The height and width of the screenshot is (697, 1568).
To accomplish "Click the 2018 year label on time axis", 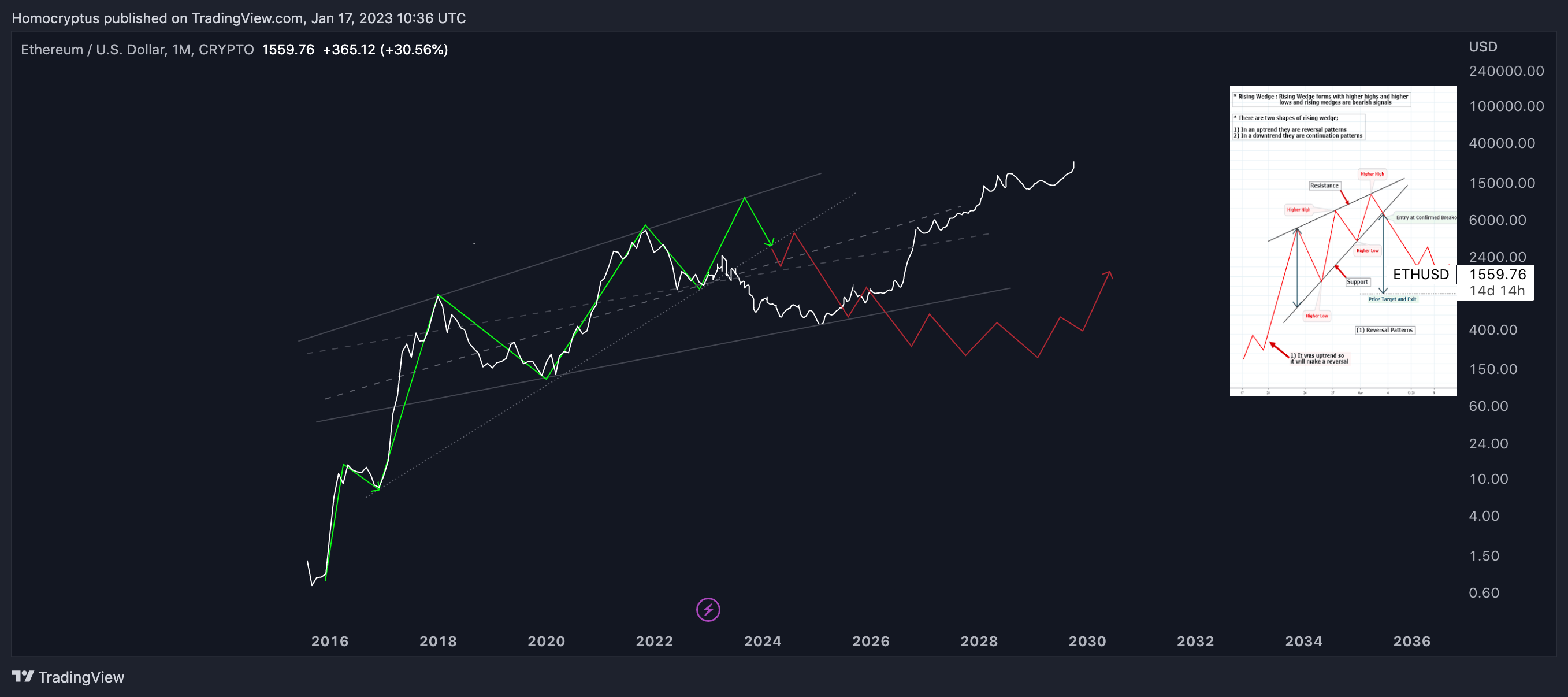I will (439, 641).
